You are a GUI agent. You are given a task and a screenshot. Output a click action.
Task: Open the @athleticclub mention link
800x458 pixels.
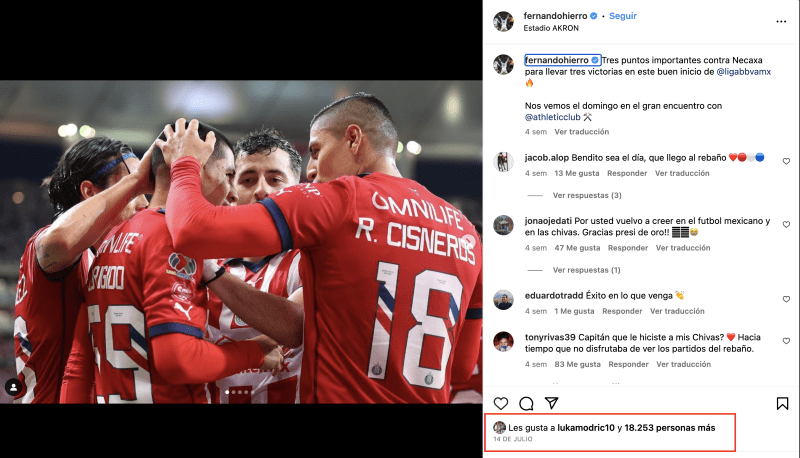tap(553, 117)
